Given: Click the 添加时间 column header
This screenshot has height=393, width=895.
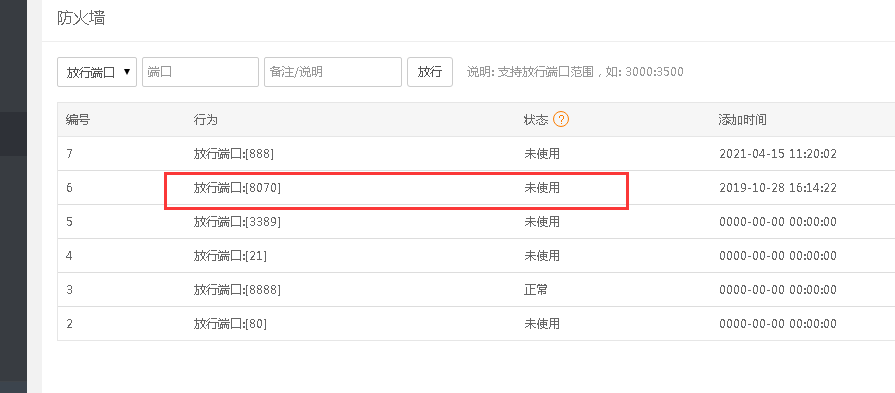Looking at the screenshot, I should tap(743, 120).
